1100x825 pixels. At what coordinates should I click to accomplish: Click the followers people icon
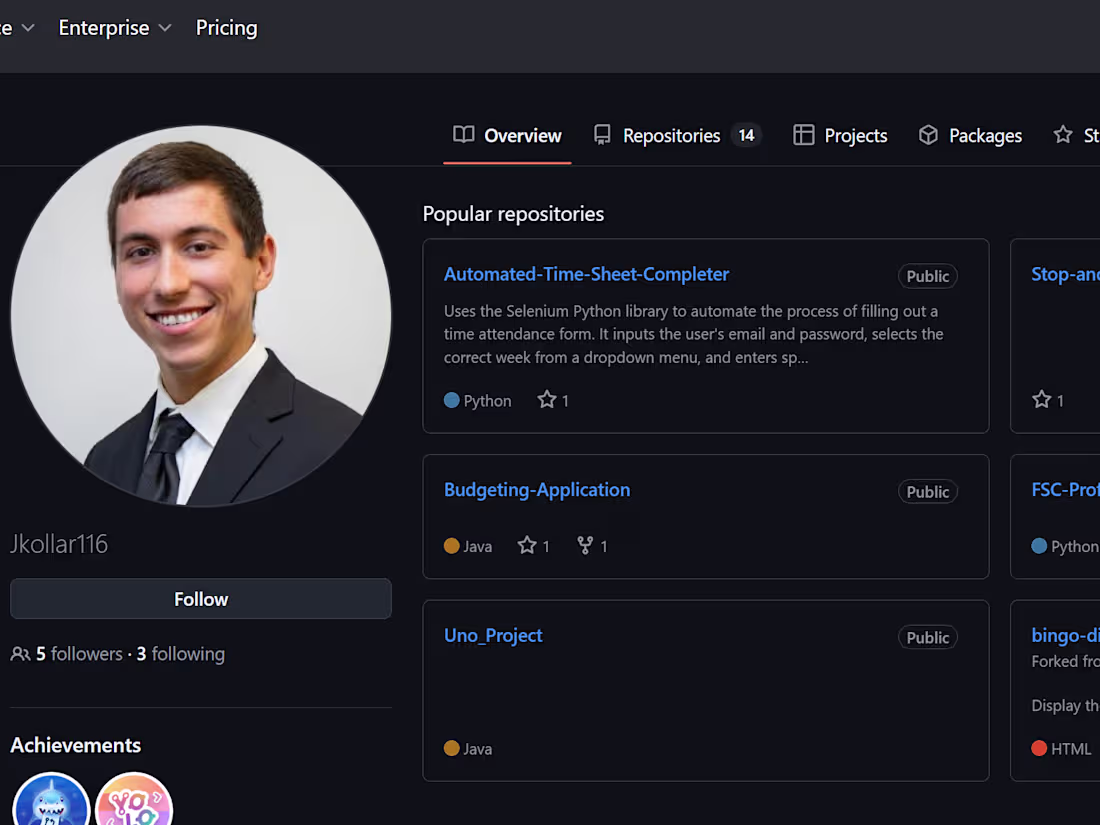20,654
